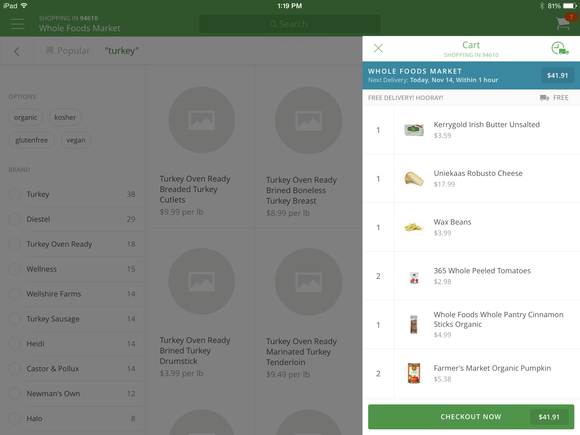580x435 pixels.
Task: Change quantity of Cinnamon Sticks Organic
Action: click(378, 325)
